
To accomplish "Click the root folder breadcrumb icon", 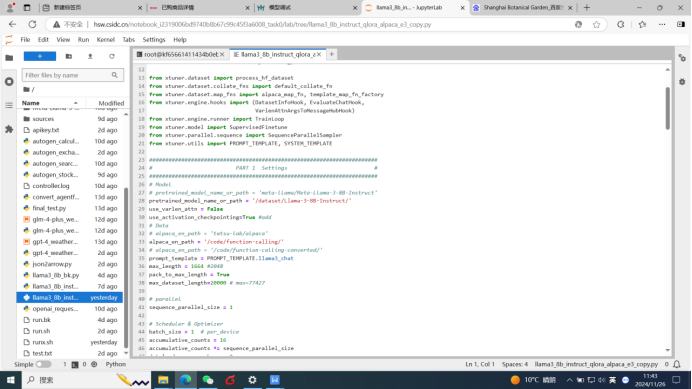I will click(26, 89).
